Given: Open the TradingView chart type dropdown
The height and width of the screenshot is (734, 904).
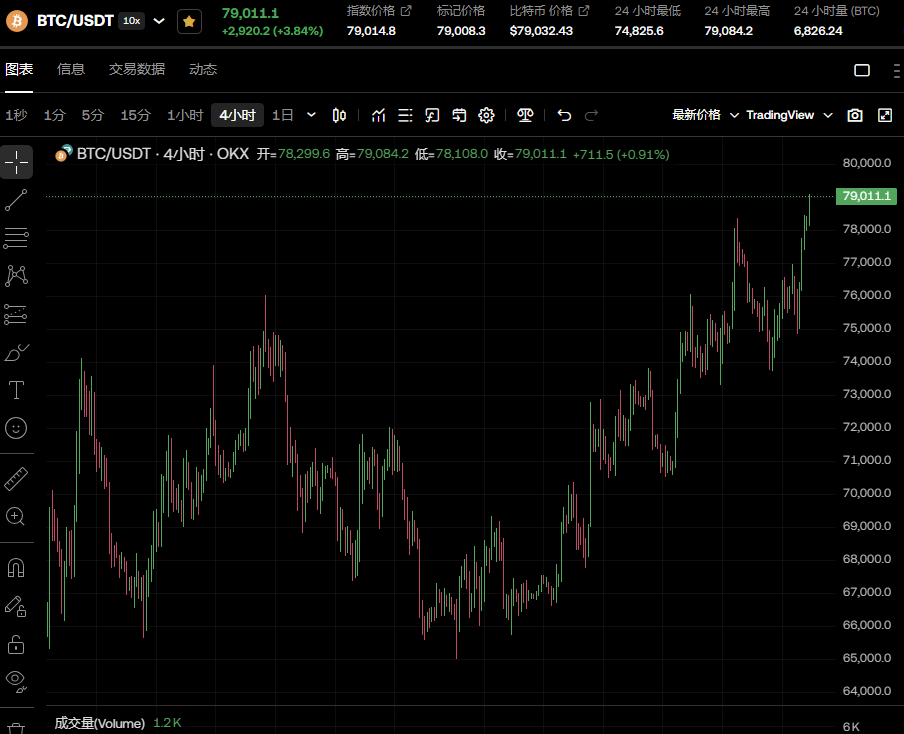Looking at the screenshot, I should point(789,115).
